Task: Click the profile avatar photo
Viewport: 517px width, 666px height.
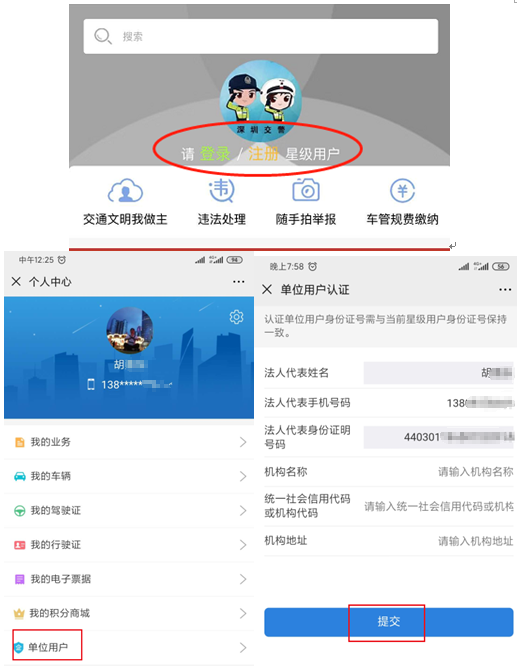Action: pyautogui.click(x=130, y=330)
